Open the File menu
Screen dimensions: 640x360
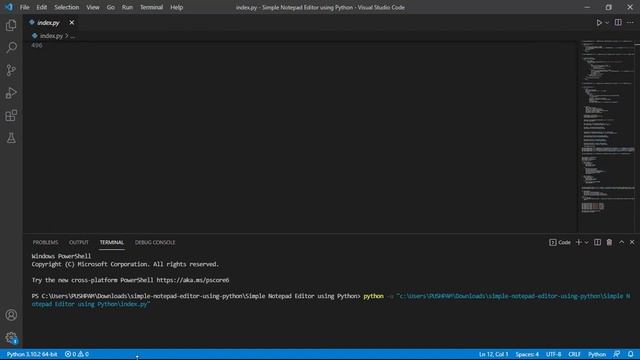(x=24, y=7)
